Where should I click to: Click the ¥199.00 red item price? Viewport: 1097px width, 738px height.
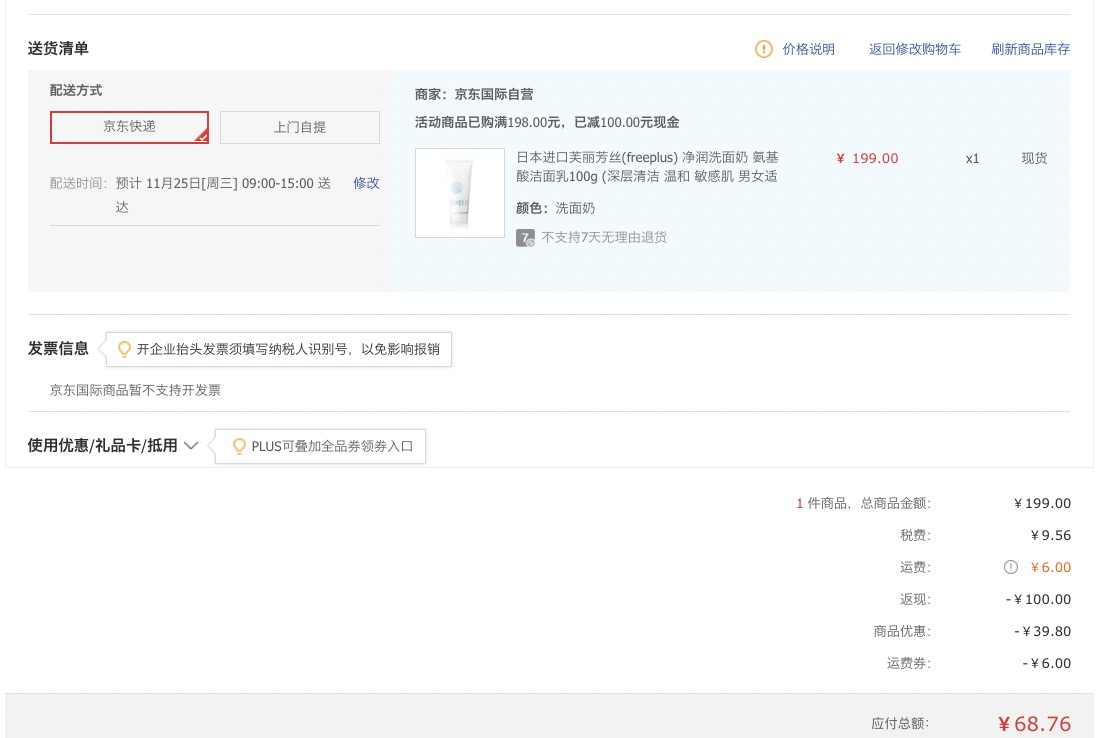(868, 159)
